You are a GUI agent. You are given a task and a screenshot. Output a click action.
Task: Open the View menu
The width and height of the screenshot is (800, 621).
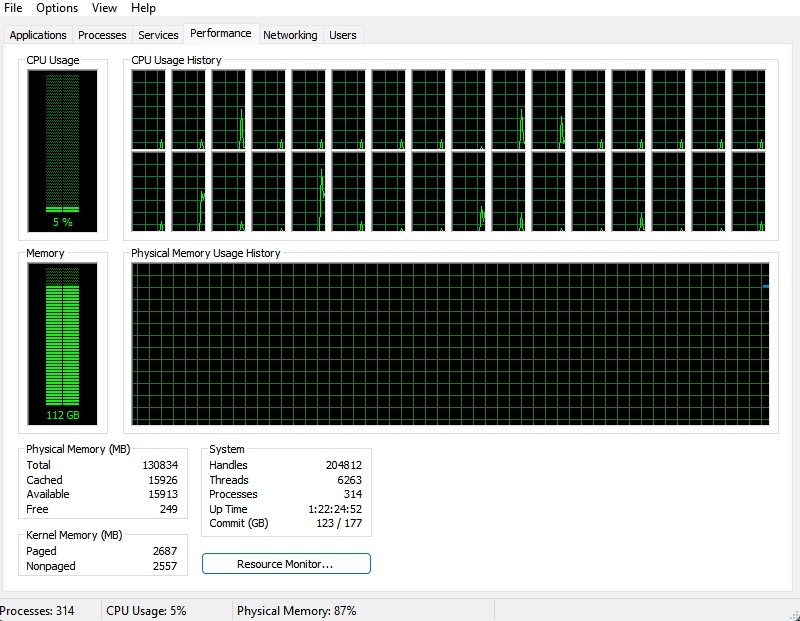(104, 8)
